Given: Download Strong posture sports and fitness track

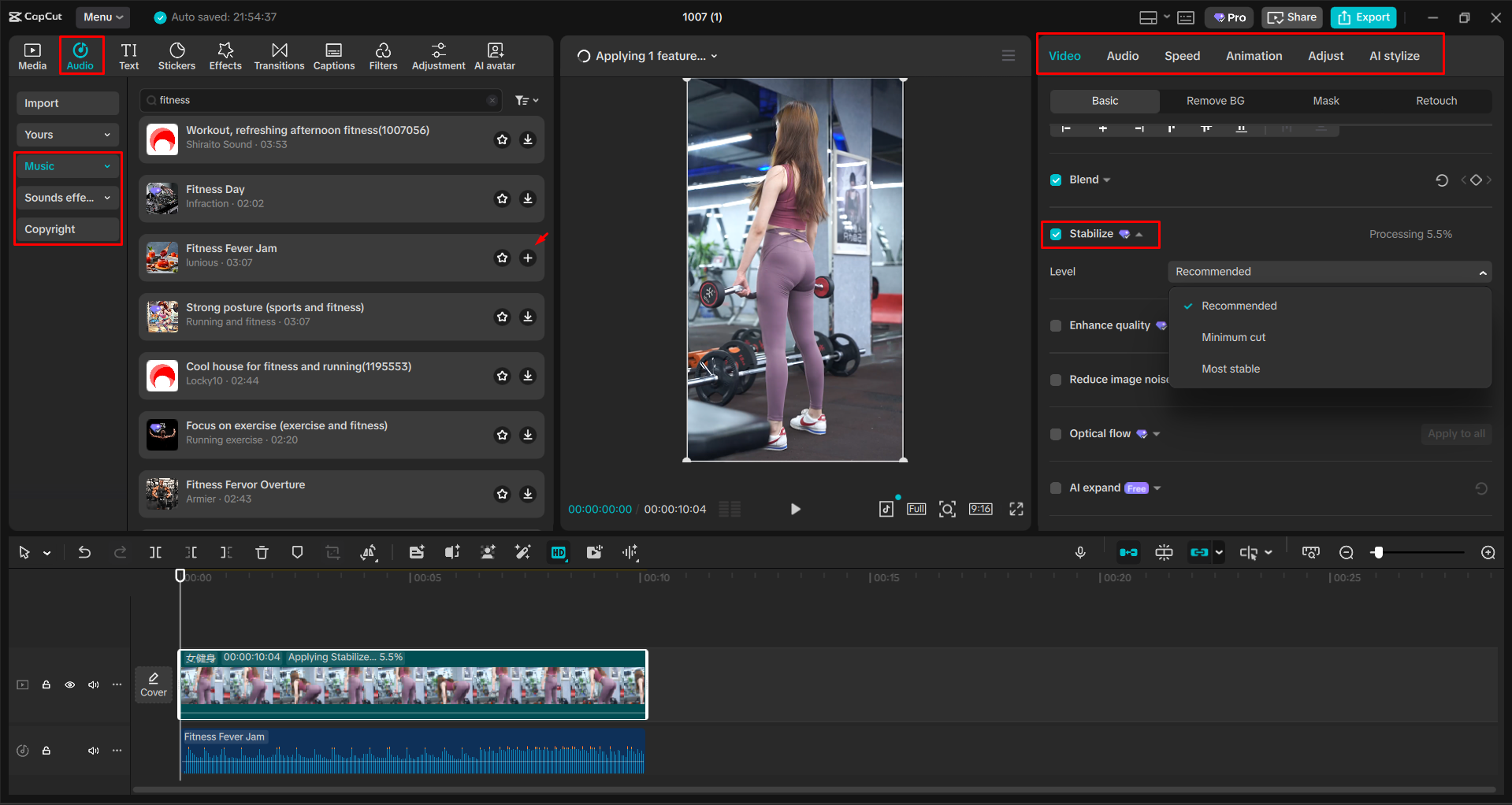Looking at the screenshot, I should coord(528,317).
